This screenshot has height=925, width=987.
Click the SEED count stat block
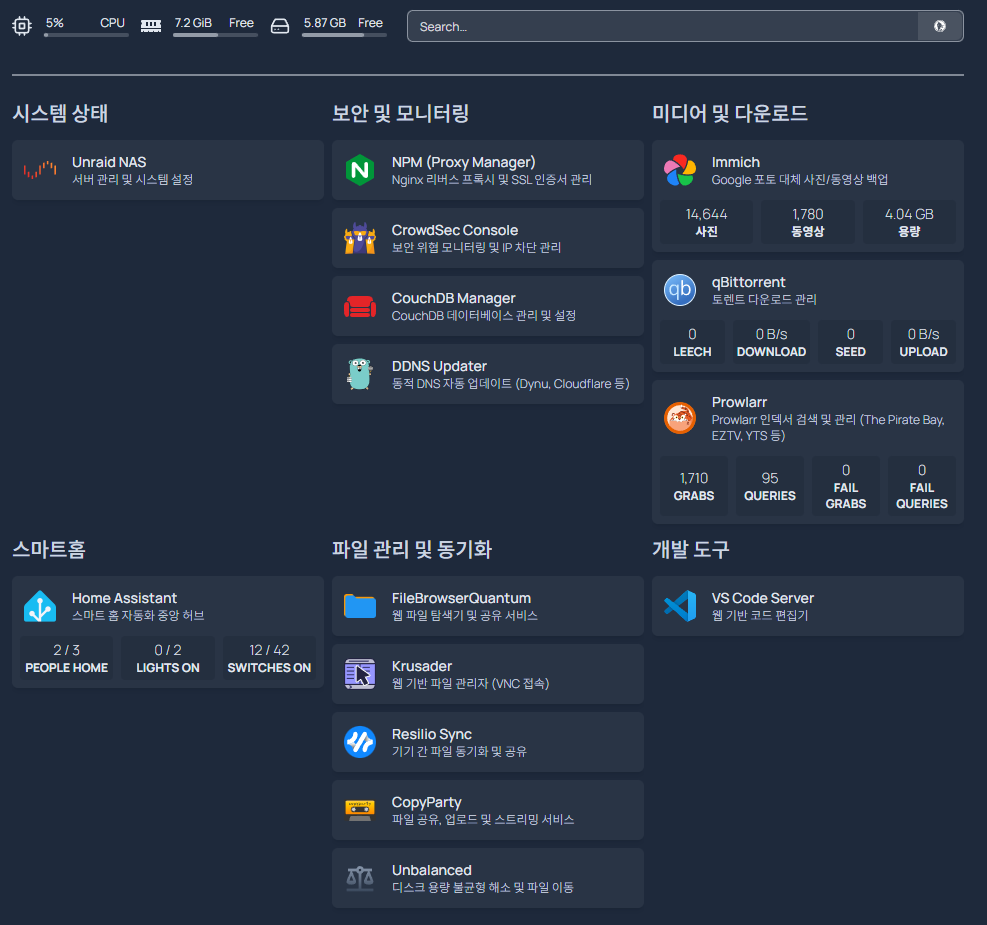[850, 342]
